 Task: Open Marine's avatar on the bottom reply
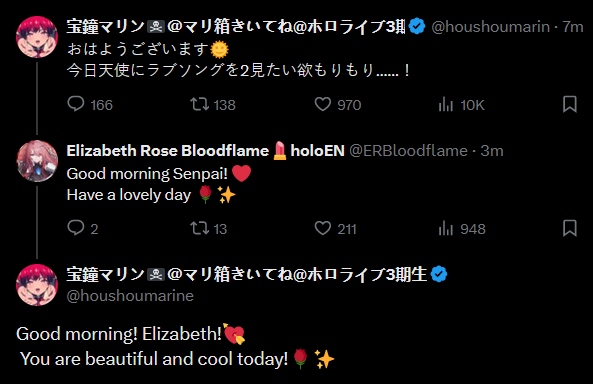(37, 285)
